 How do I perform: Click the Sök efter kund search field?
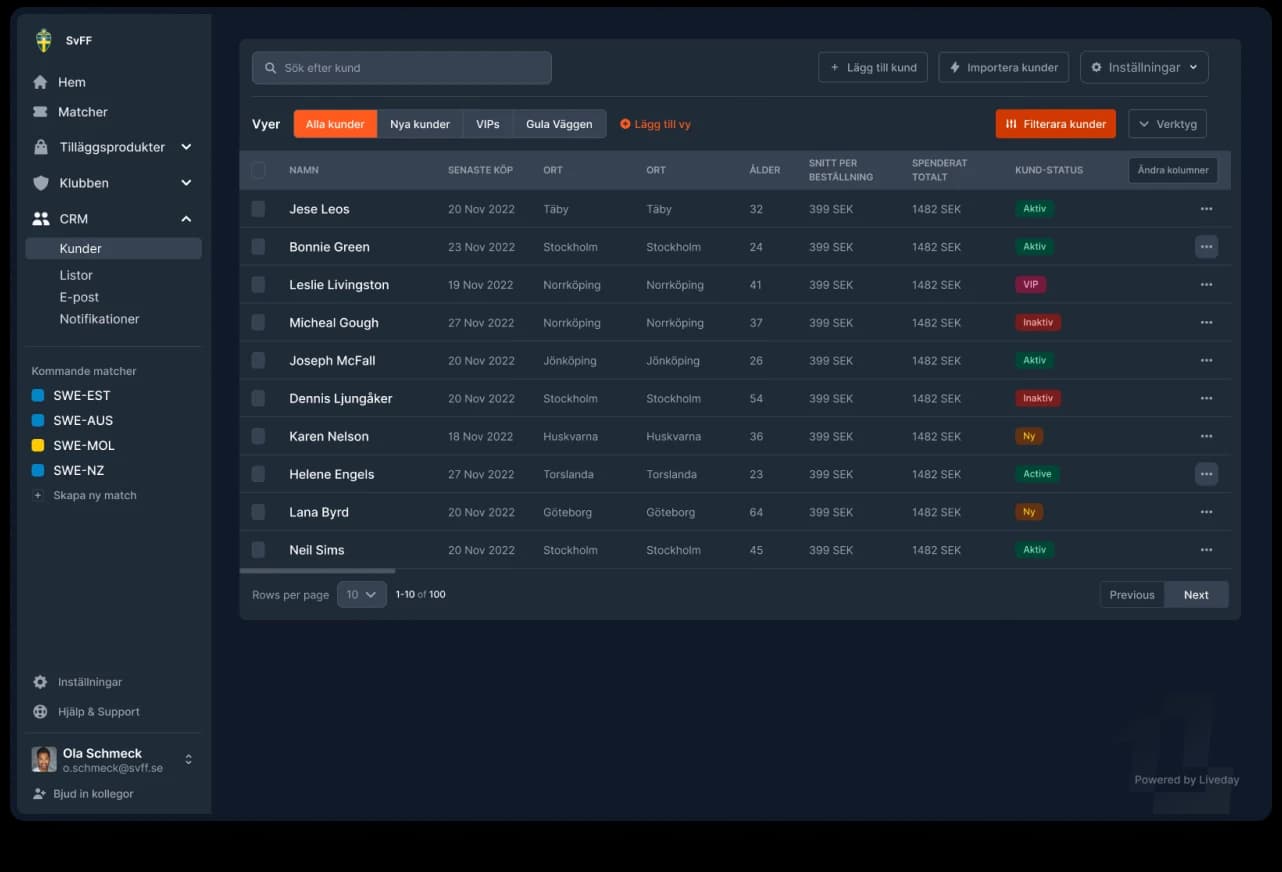(402, 68)
